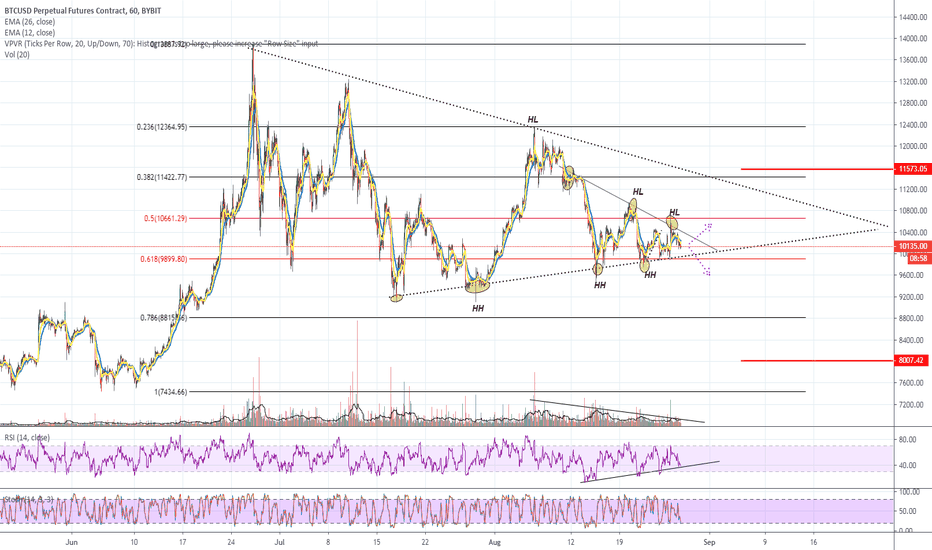Click 9600.00 on the price axis
The image size is (932, 550).
(912, 275)
